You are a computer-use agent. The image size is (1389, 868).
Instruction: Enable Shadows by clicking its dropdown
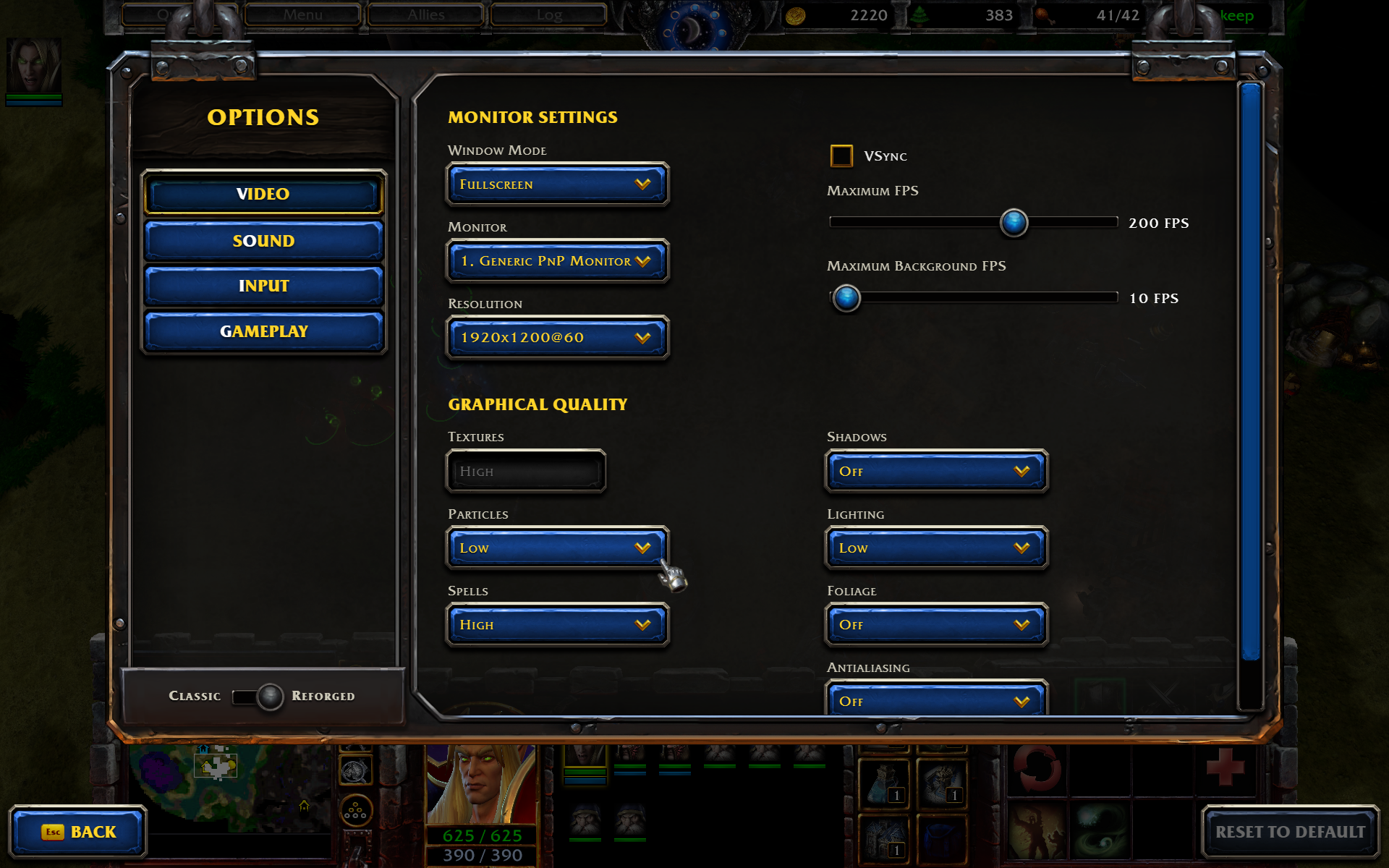(x=933, y=471)
